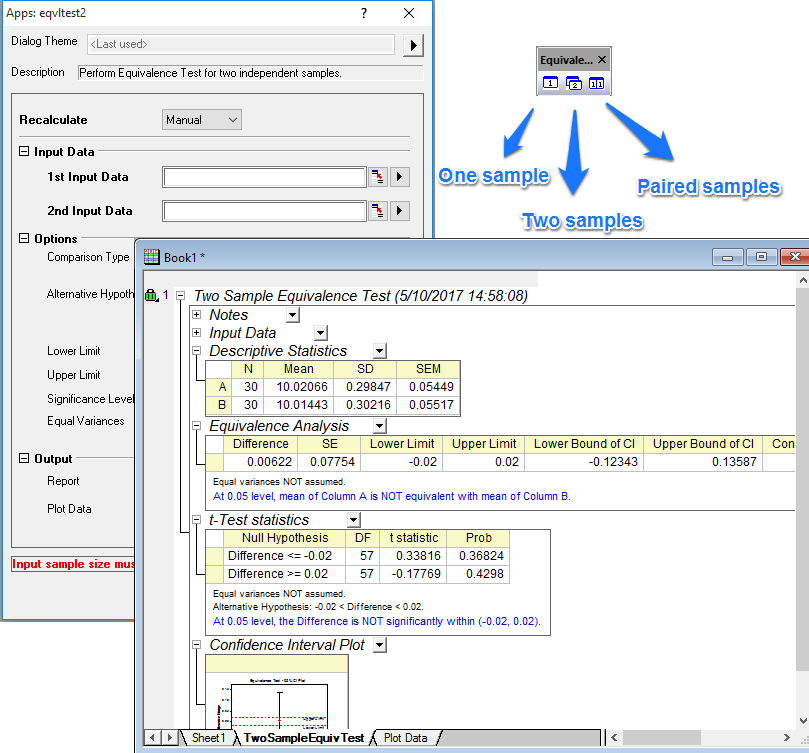809x753 pixels.
Task: Close the Equivalence floating toolbar
Action: click(602, 60)
